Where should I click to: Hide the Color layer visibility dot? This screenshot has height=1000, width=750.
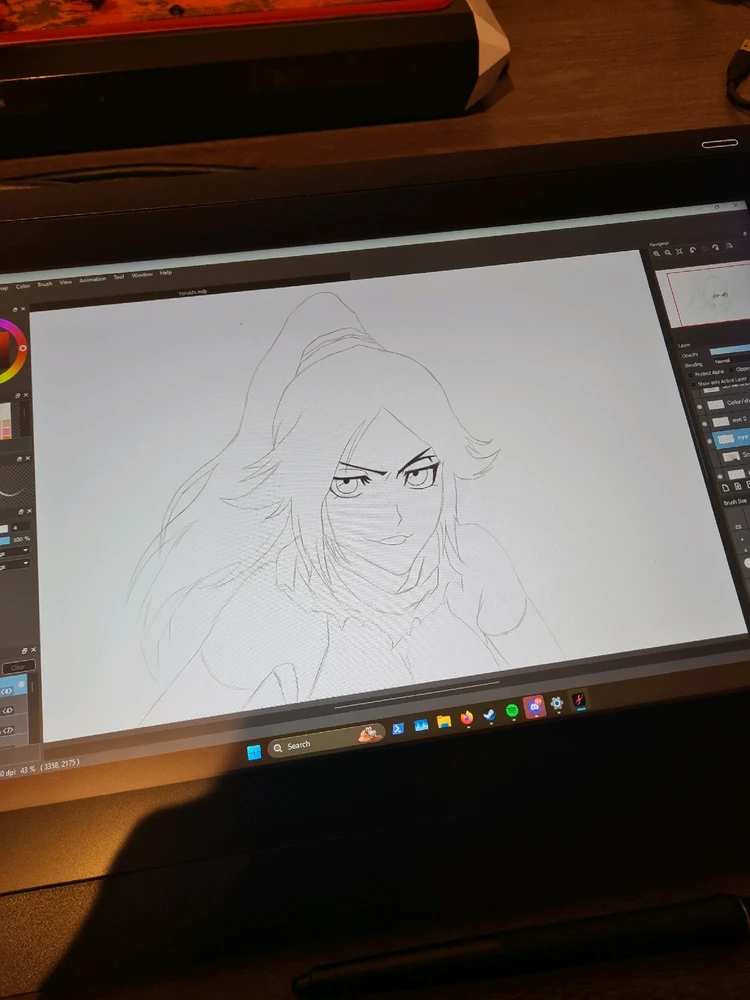(x=700, y=407)
